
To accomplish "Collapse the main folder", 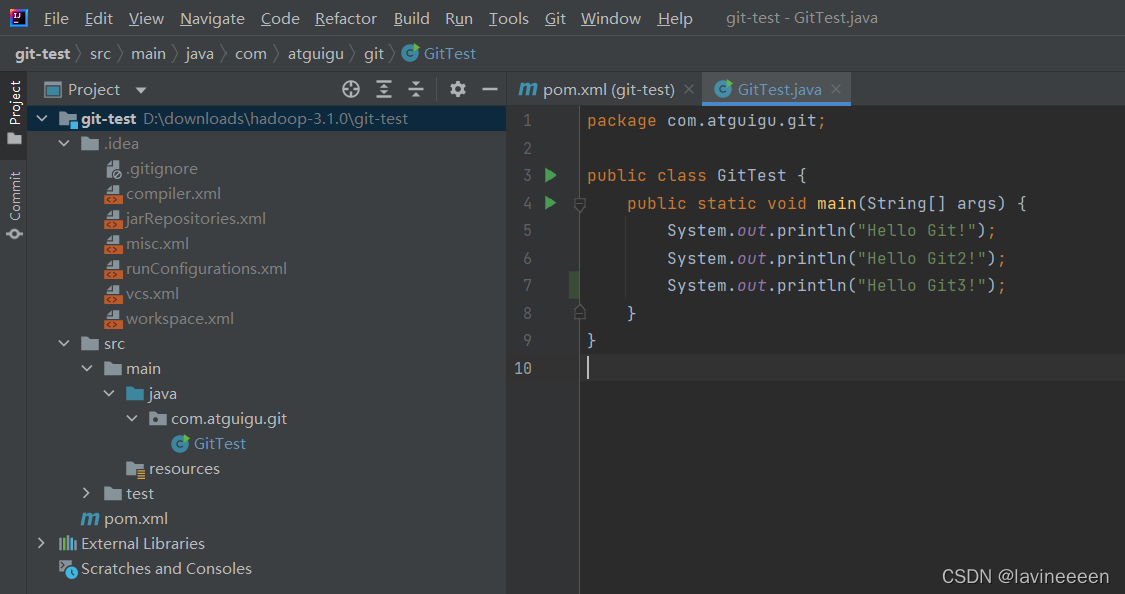I will [87, 369].
